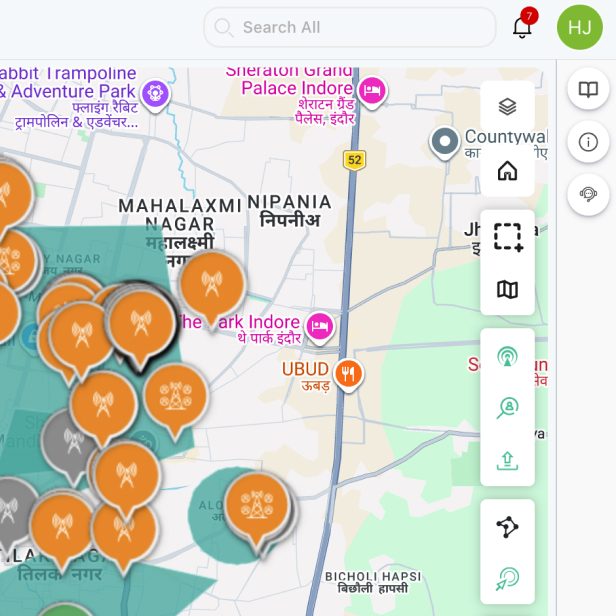Open the info circle icon
The width and height of the screenshot is (616, 616).
588,142
